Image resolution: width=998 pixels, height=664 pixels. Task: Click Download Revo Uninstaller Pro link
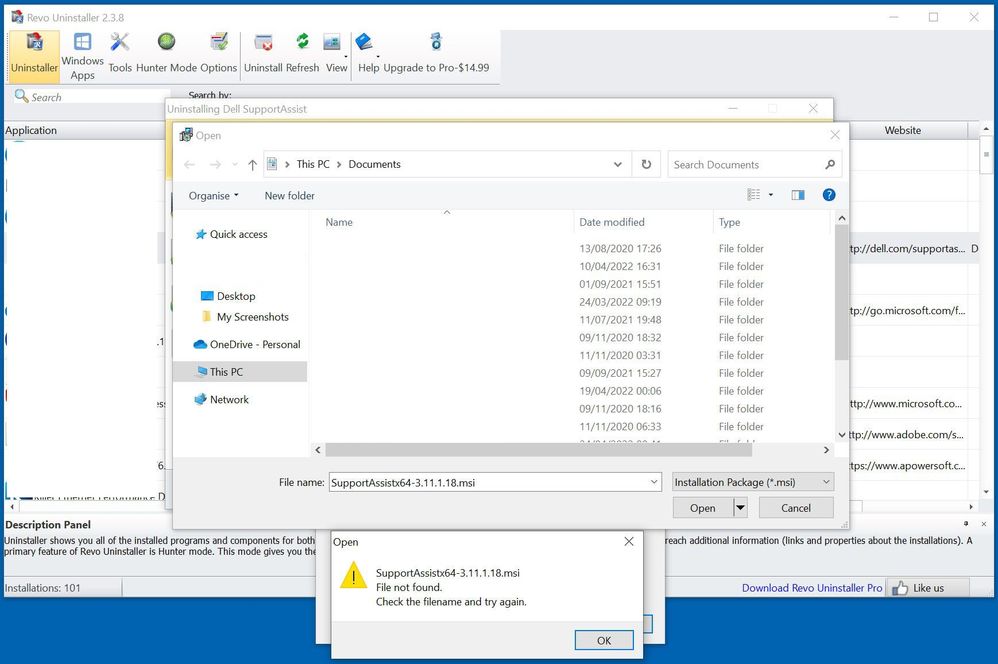click(812, 588)
